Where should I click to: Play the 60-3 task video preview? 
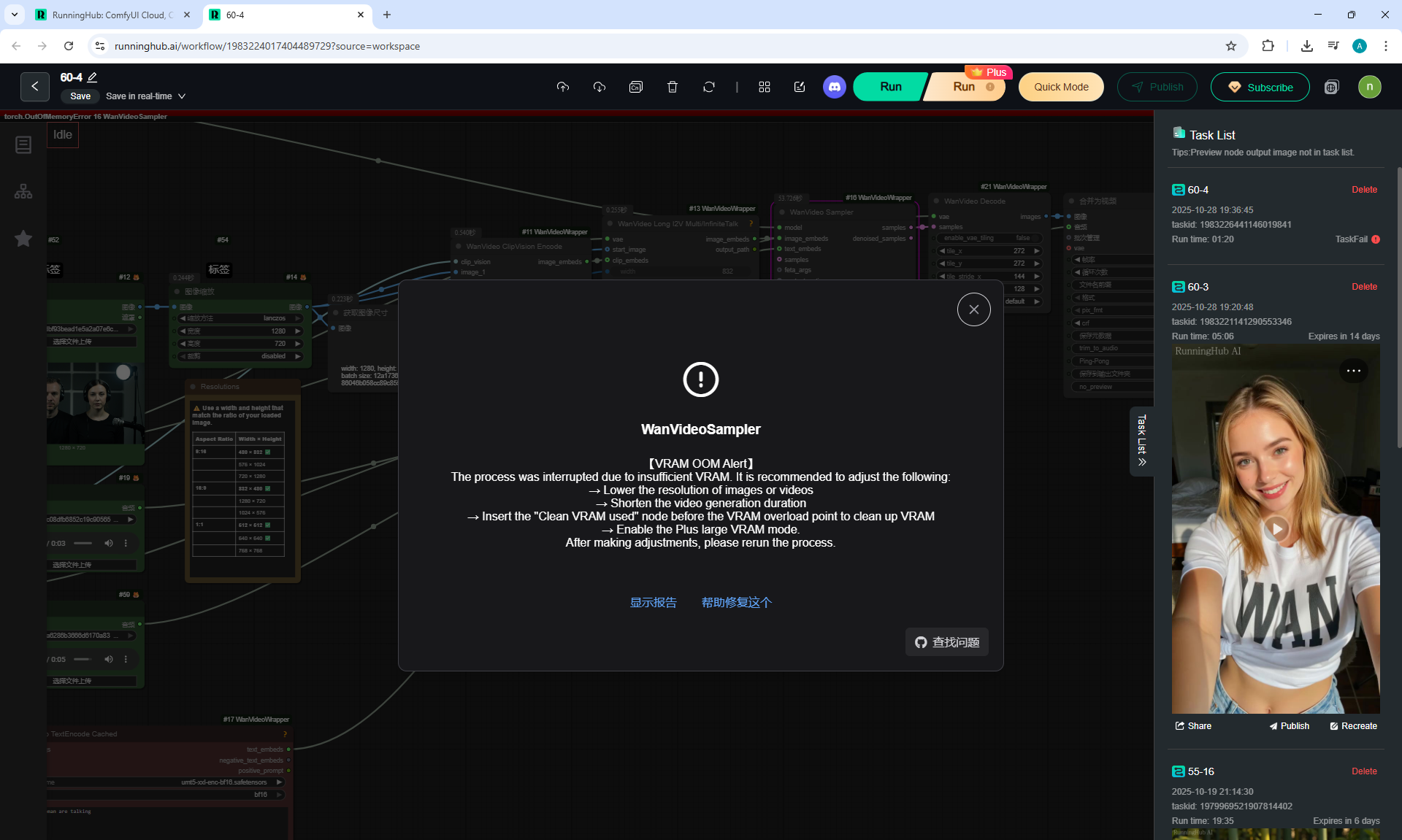[x=1276, y=528]
